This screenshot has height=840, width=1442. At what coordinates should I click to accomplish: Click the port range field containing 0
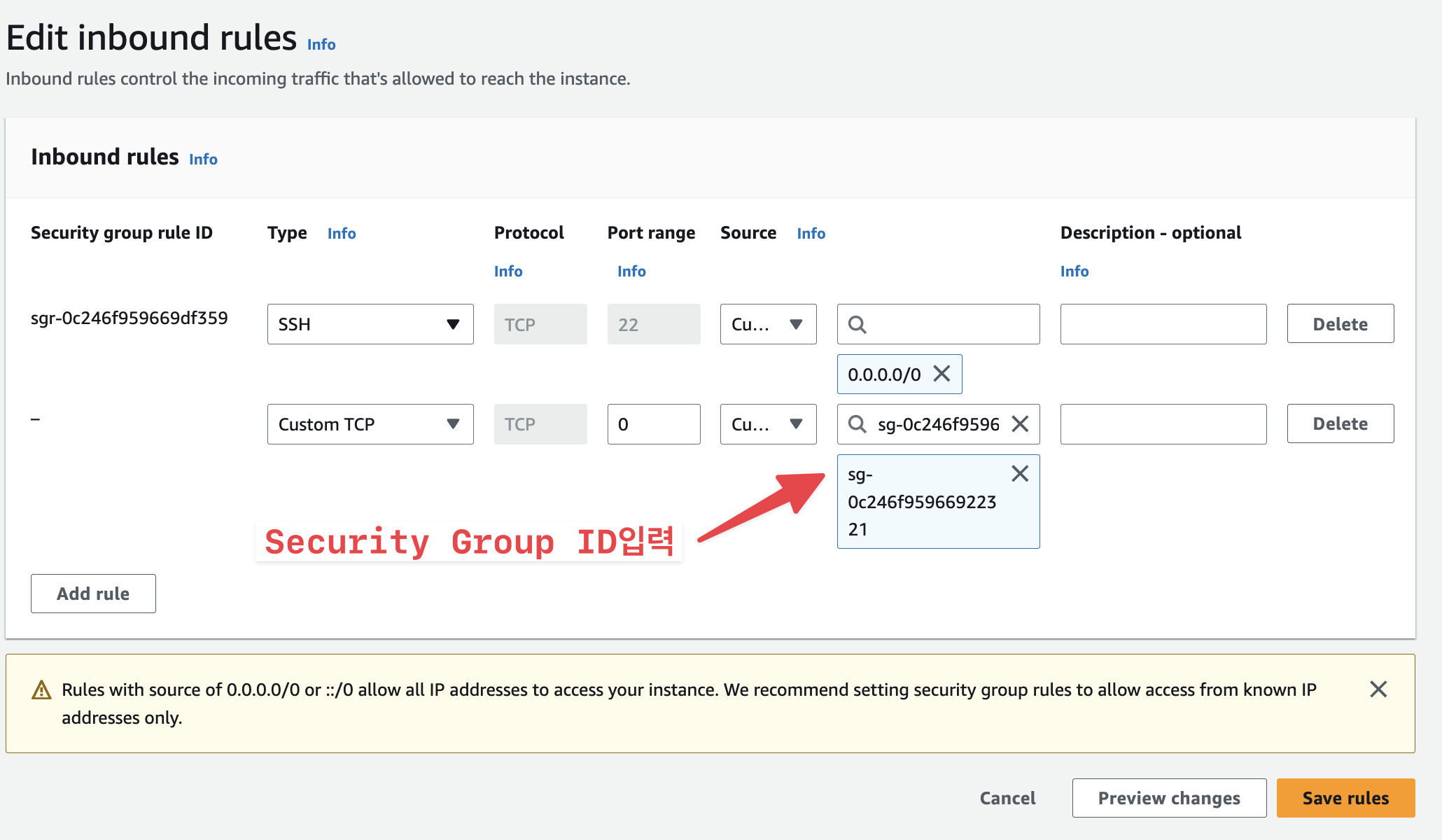[653, 424]
